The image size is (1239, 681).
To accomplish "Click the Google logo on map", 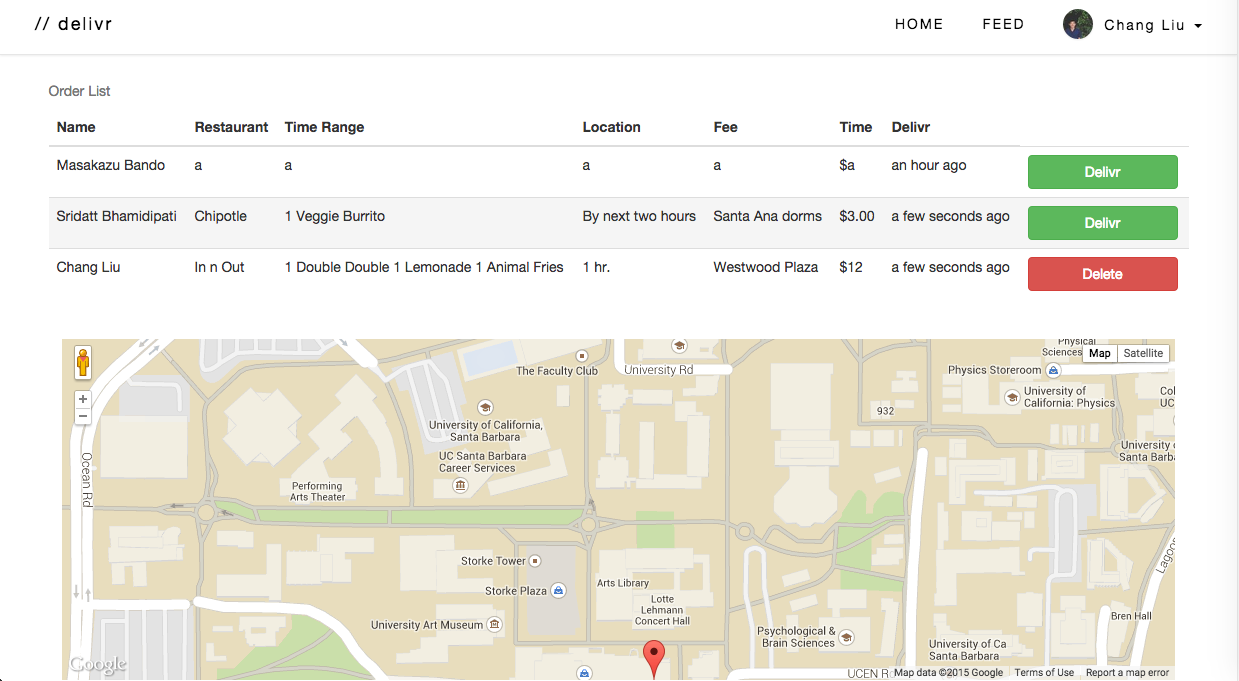I will tap(98, 664).
